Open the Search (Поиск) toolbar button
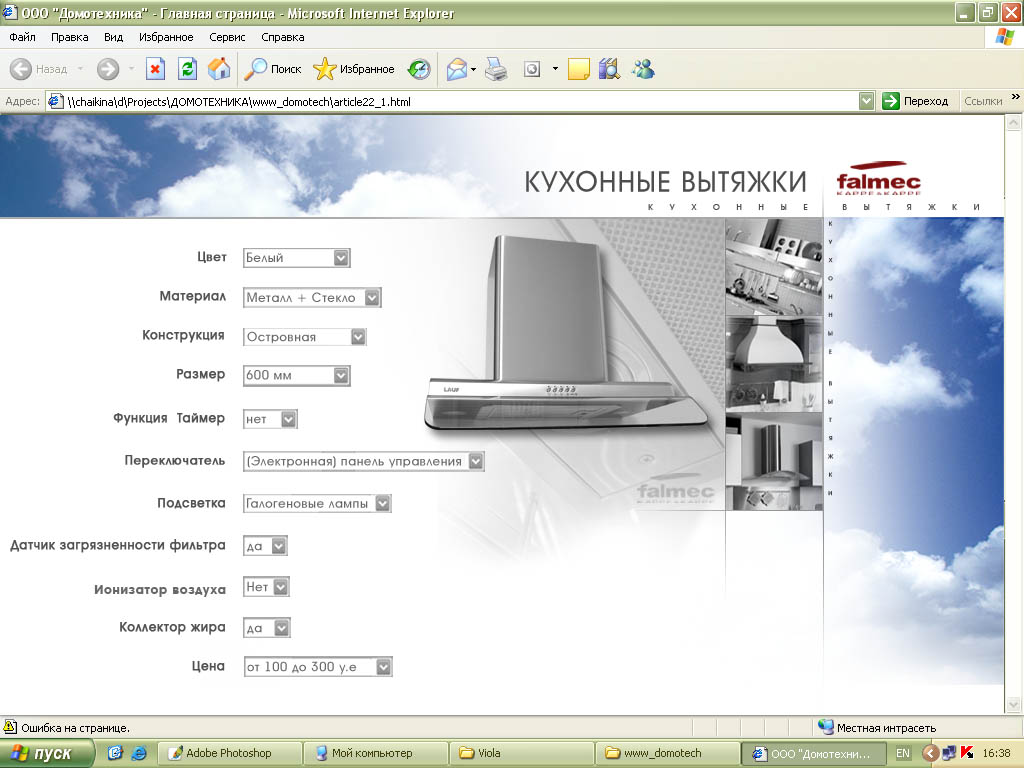The width and height of the screenshot is (1024, 768). tap(274, 69)
